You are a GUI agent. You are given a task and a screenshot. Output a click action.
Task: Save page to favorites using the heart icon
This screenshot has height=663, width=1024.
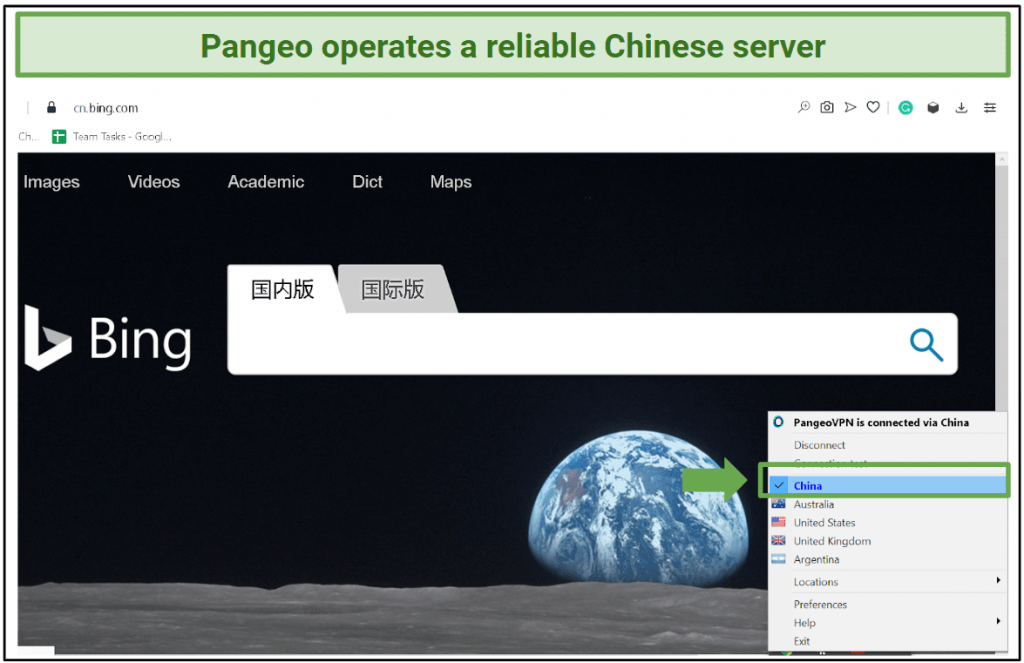tap(873, 107)
